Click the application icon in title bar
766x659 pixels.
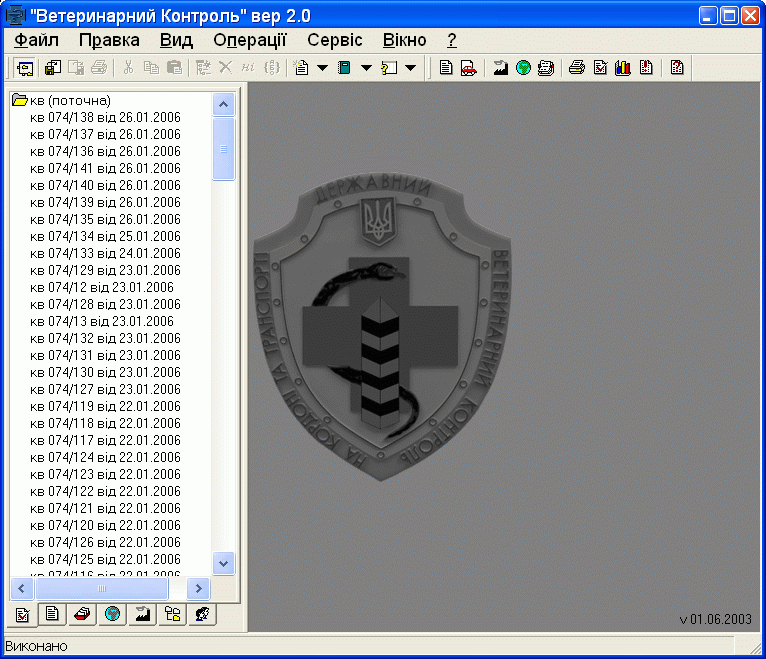[x=15, y=15]
